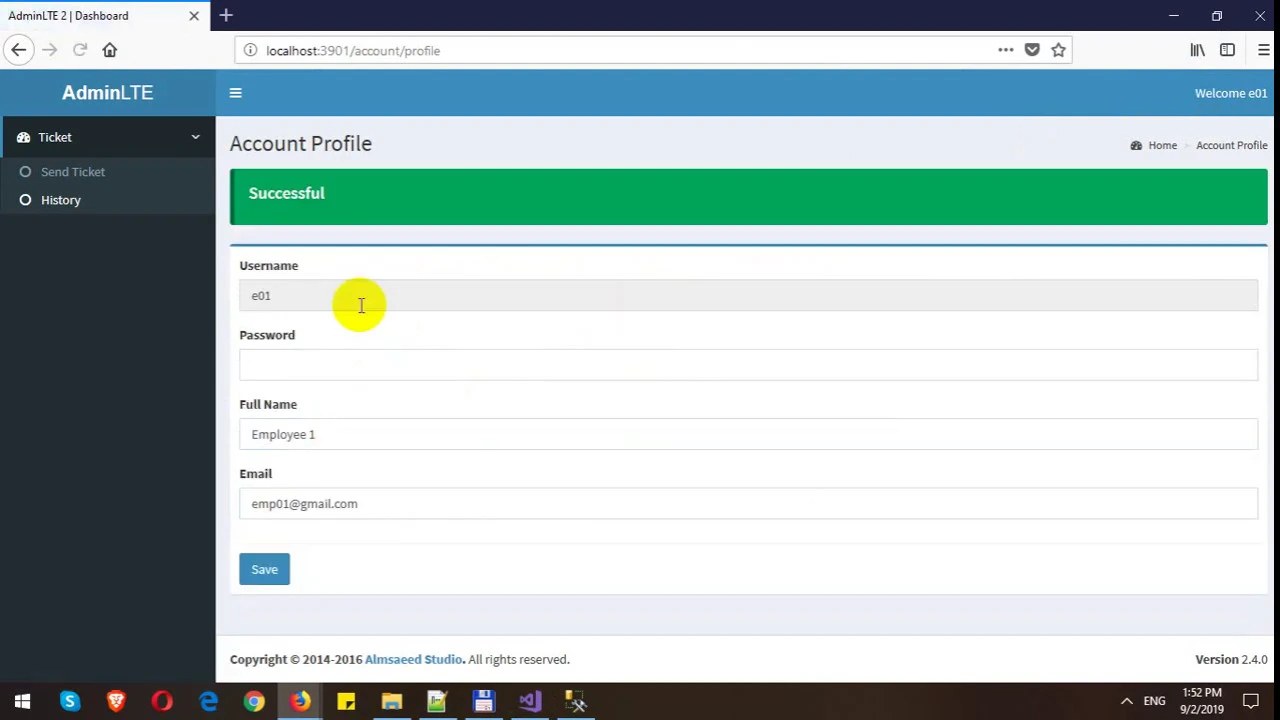Image resolution: width=1280 pixels, height=720 pixels.
Task: Open the Windows Start menu
Action: [22, 701]
